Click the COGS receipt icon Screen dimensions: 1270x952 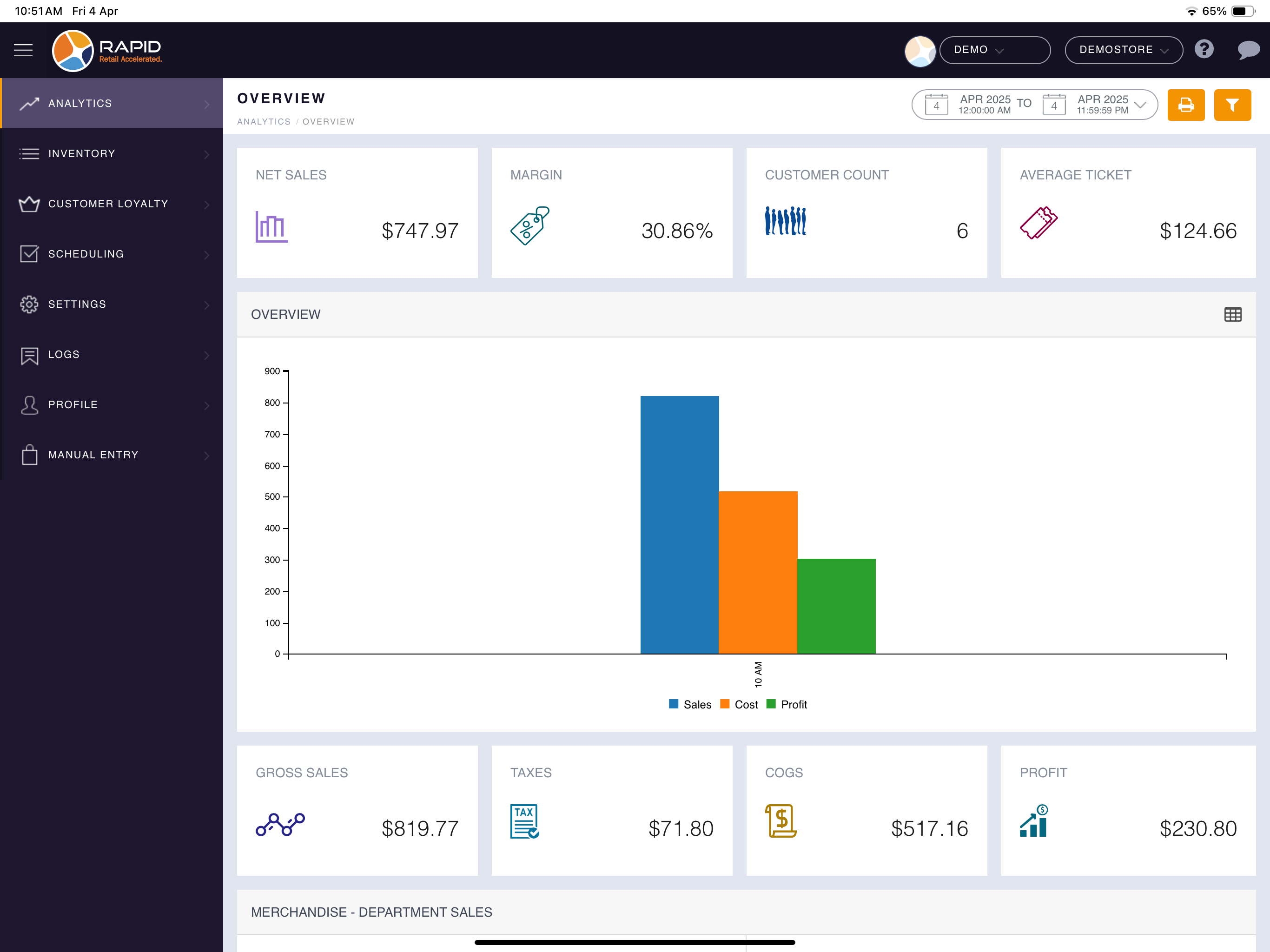pos(780,821)
